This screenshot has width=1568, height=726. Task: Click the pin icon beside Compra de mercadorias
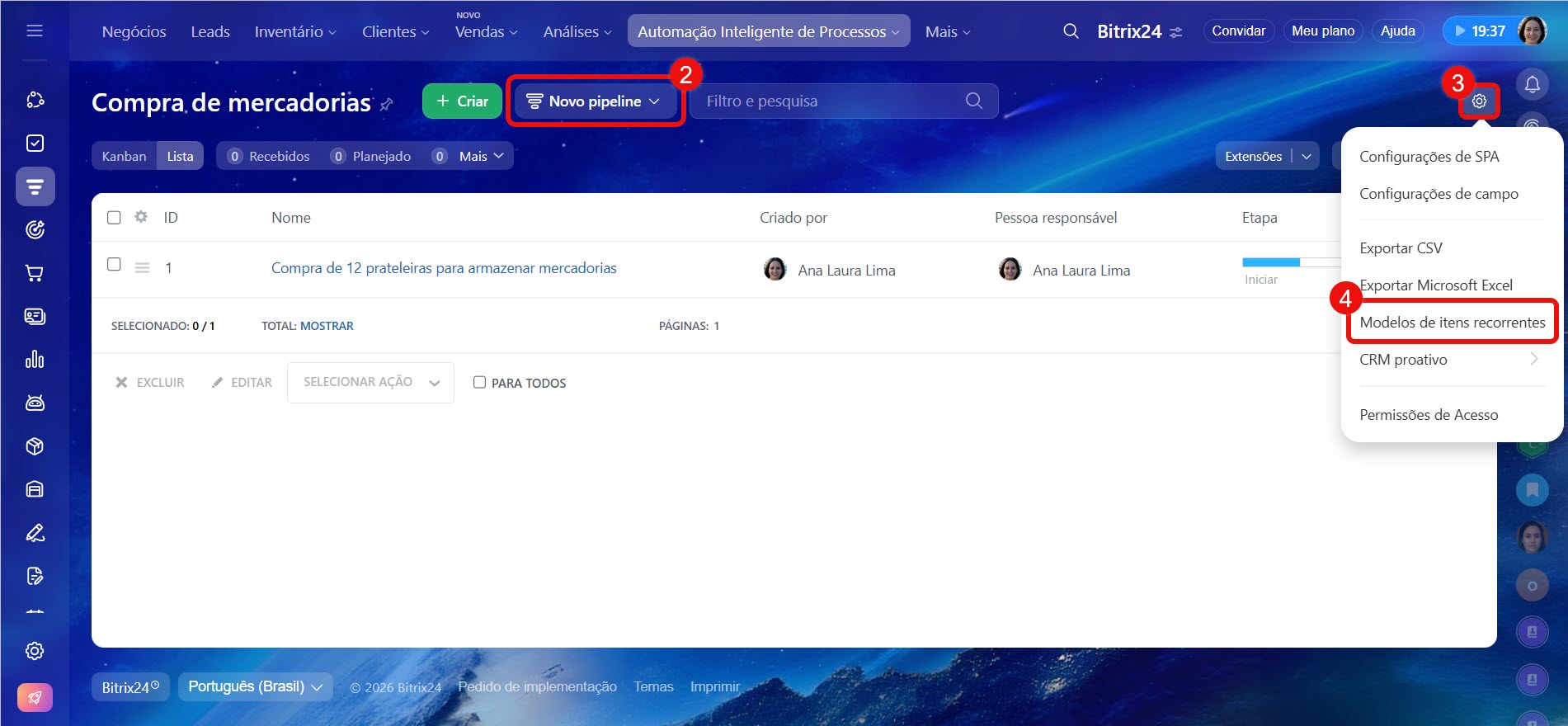(387, 104)
